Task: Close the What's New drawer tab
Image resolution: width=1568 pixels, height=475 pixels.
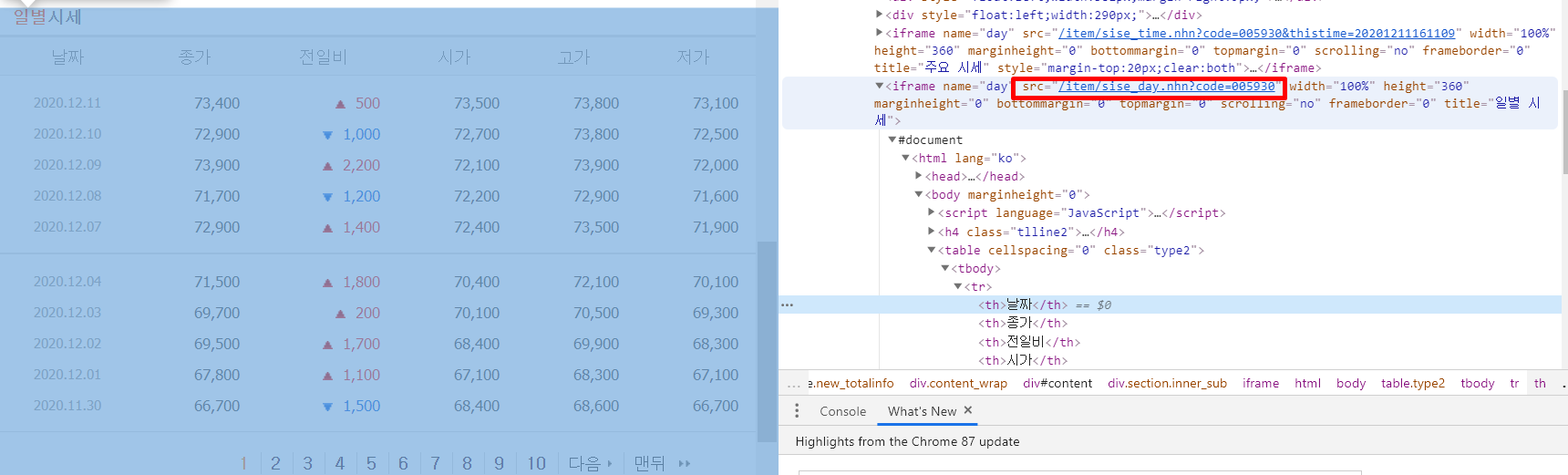Action: coord(968,410)
